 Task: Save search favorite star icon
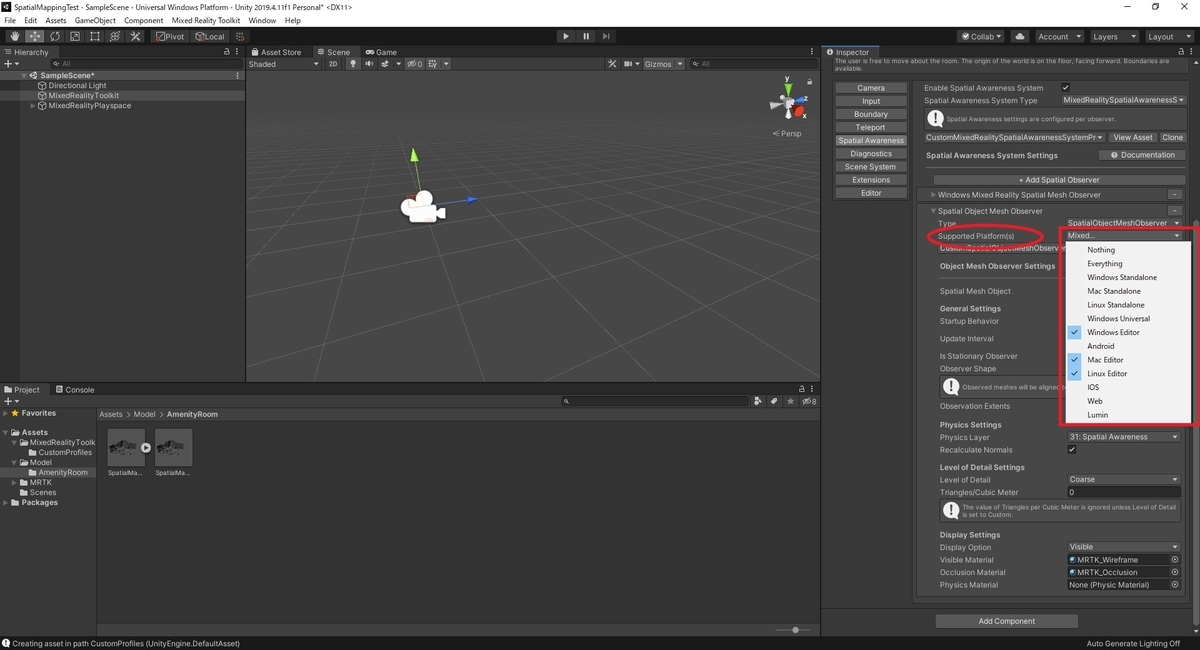pyautogui.click(x=789, y=401)
